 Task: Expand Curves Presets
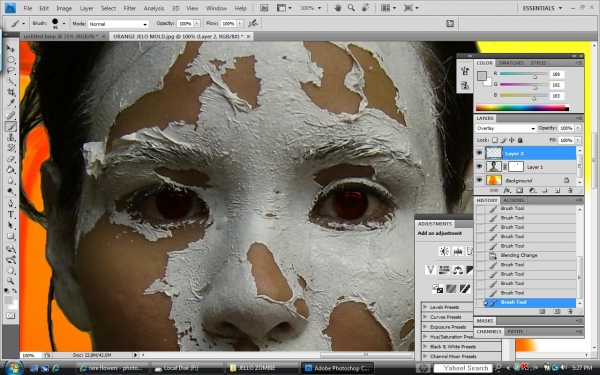425,317
